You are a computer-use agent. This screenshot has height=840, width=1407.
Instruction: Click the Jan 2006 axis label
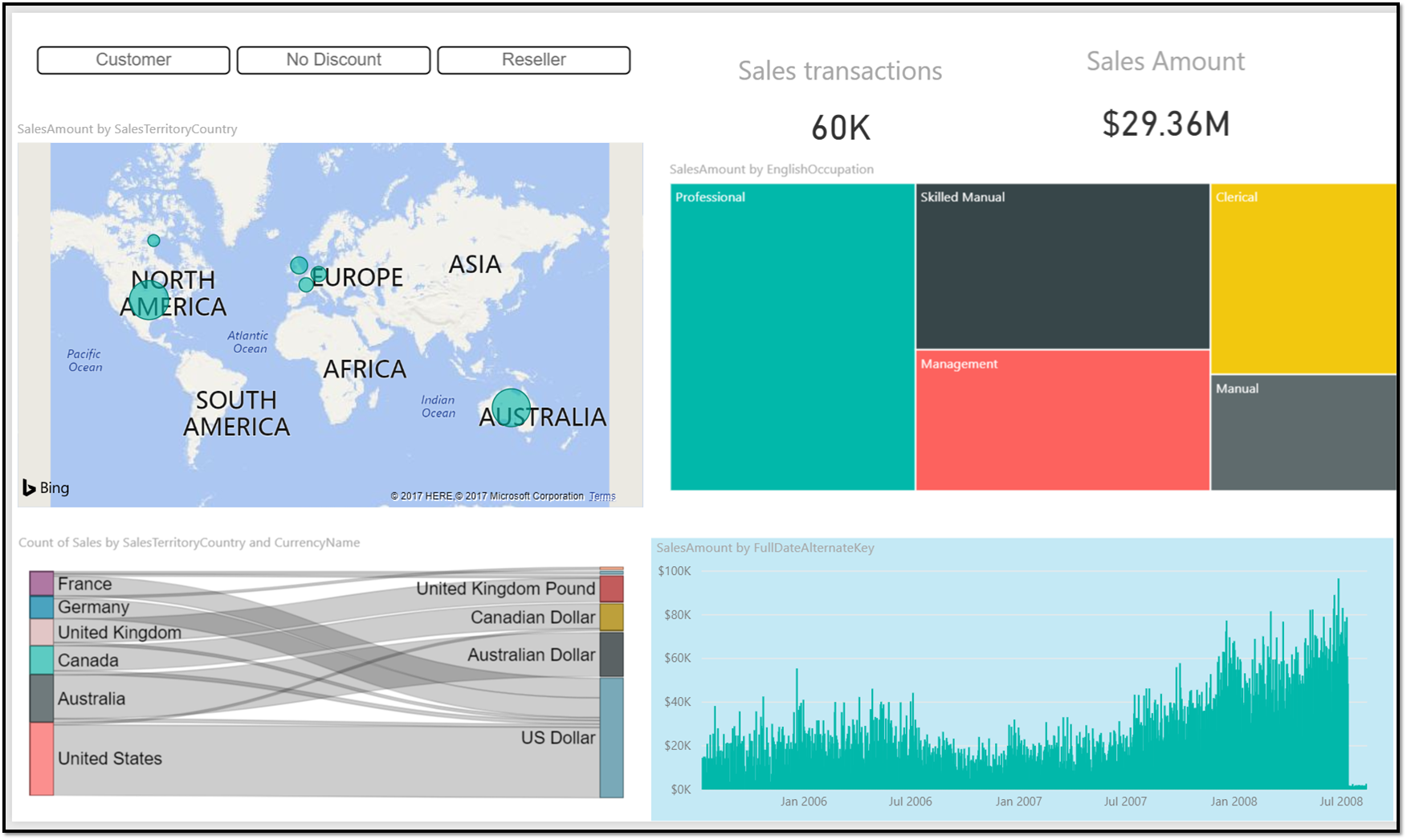click(x=803, y=801)
